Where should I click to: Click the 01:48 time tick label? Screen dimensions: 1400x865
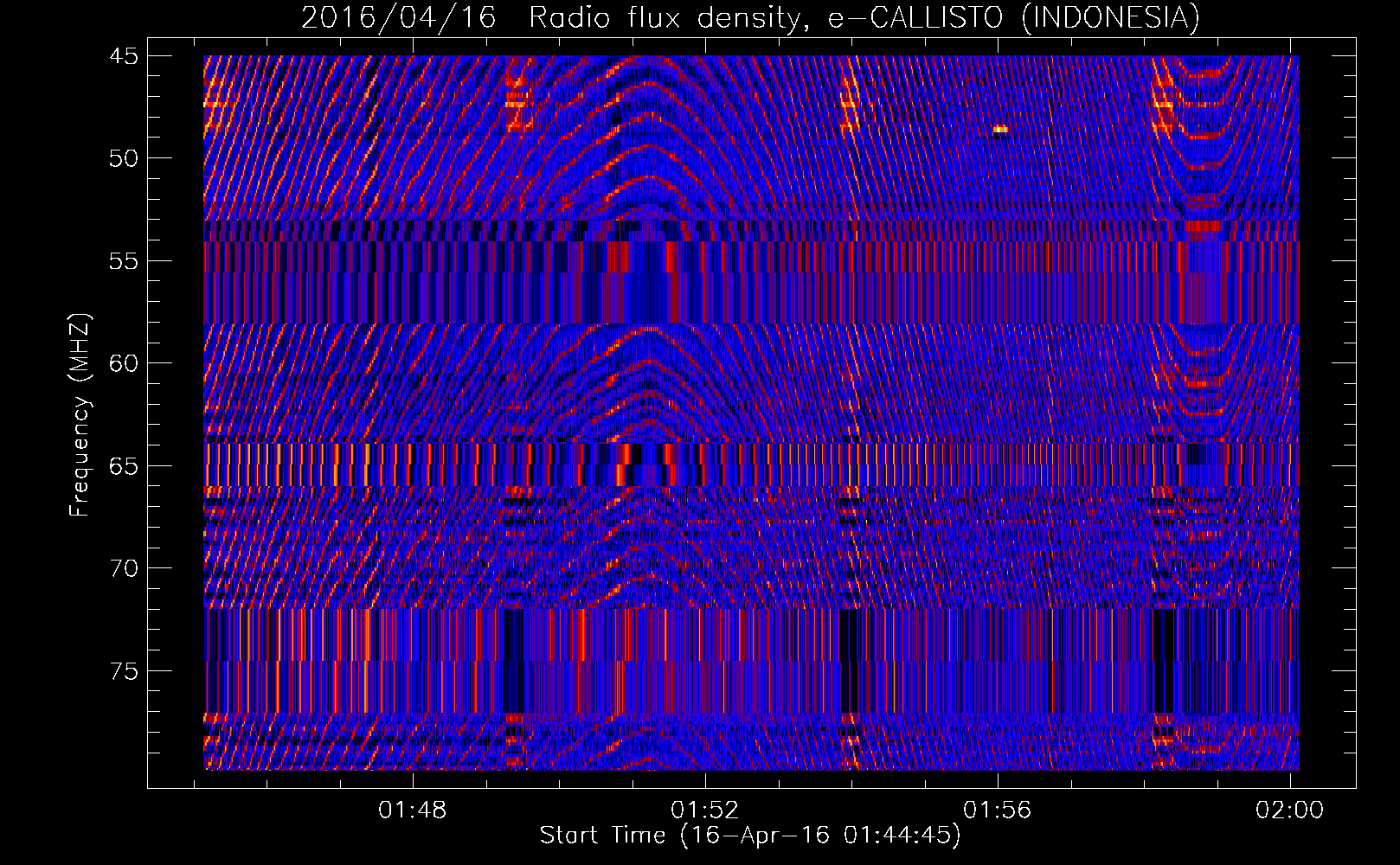click(413, 810)
